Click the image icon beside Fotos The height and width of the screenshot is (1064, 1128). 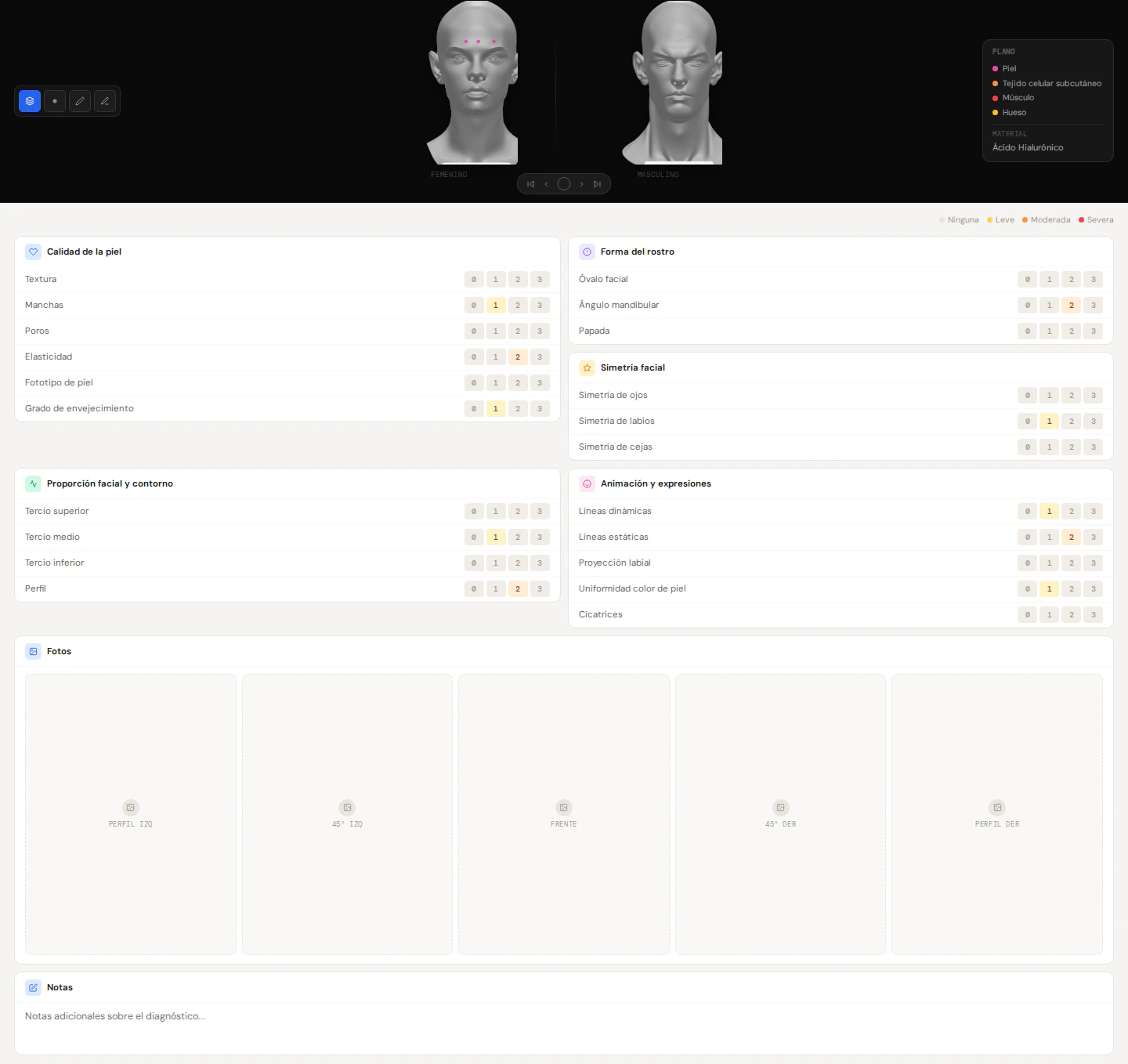click(33, 651)
